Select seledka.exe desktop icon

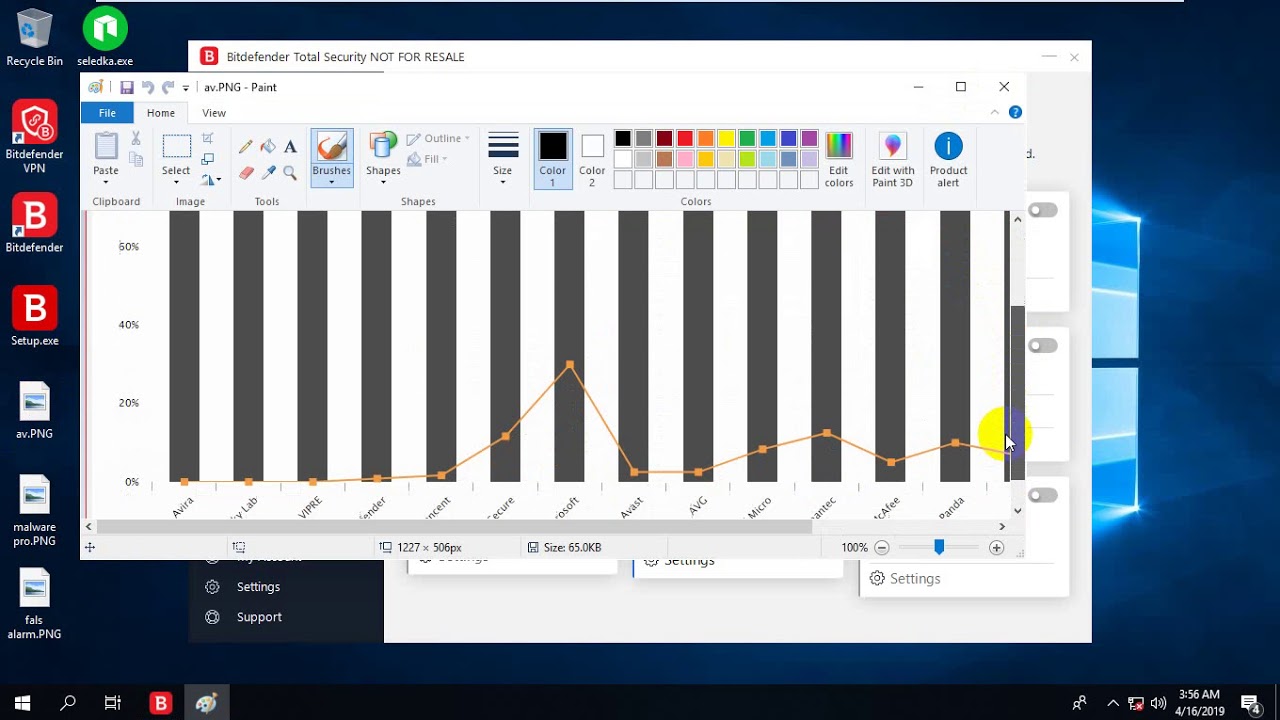pos(105,38)
